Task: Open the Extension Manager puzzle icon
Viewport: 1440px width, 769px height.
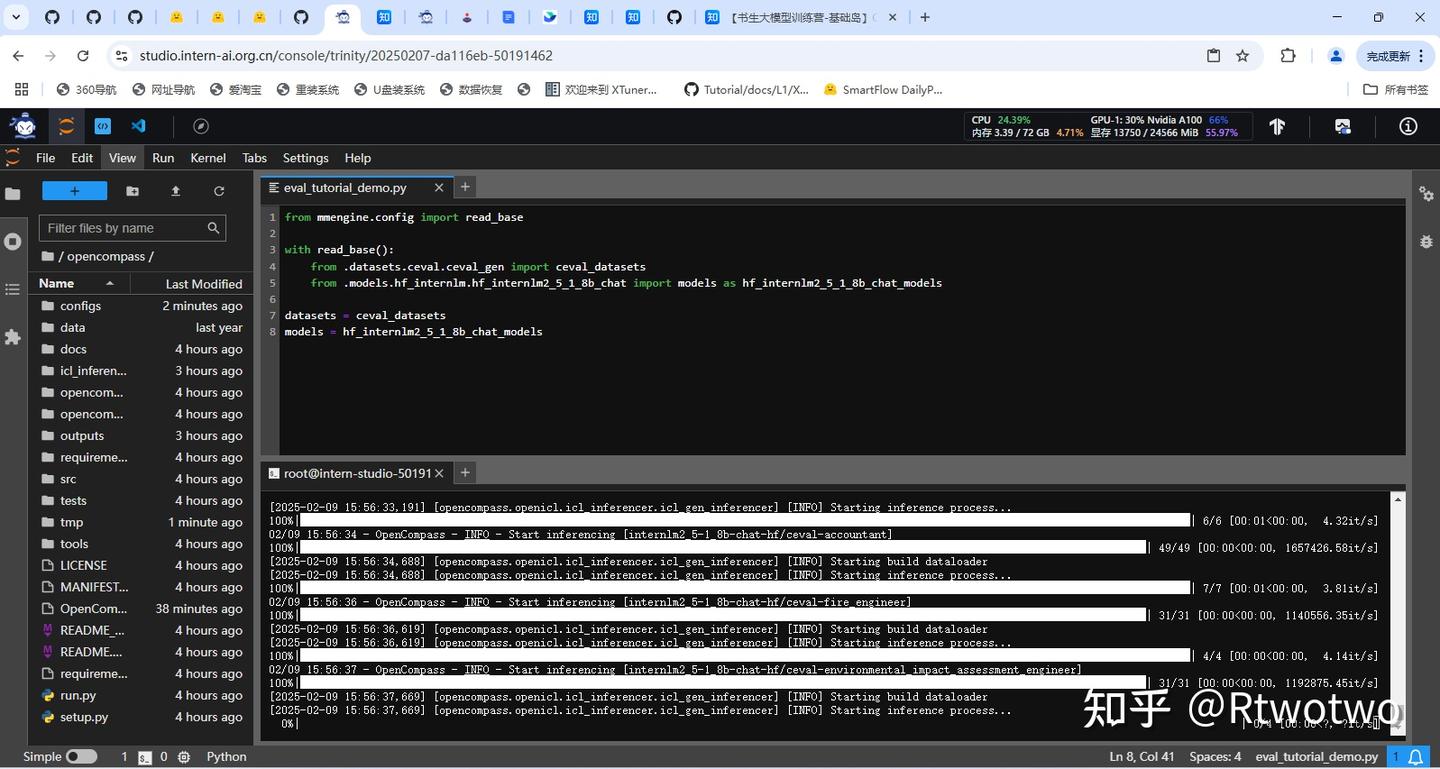Action: (x=13, y=337)
